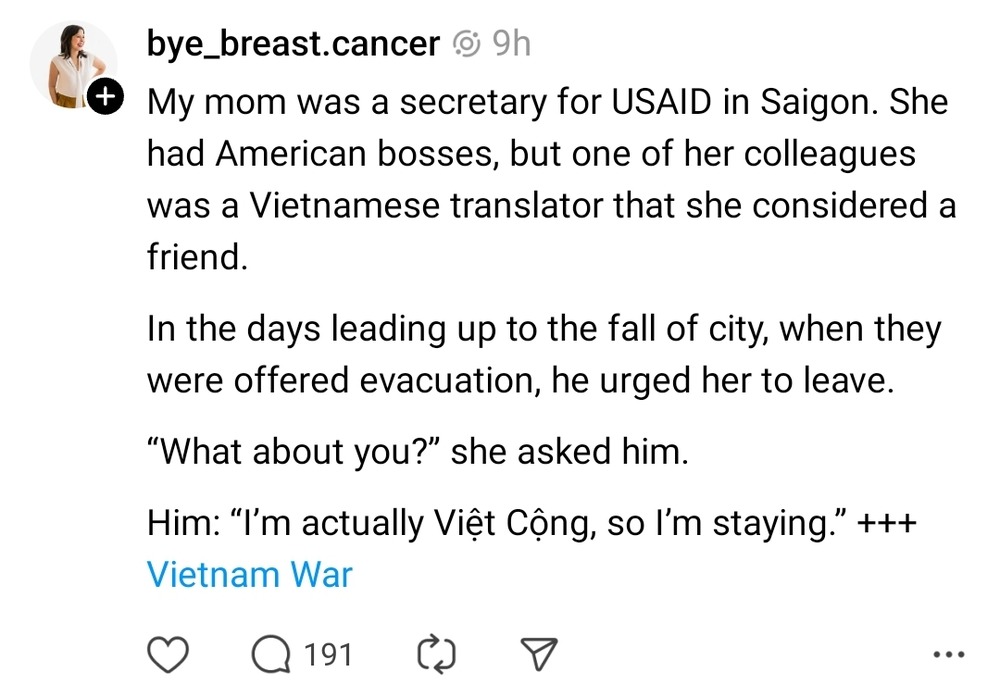Open replies via the comment bubble icon

(x=271, y=655)
